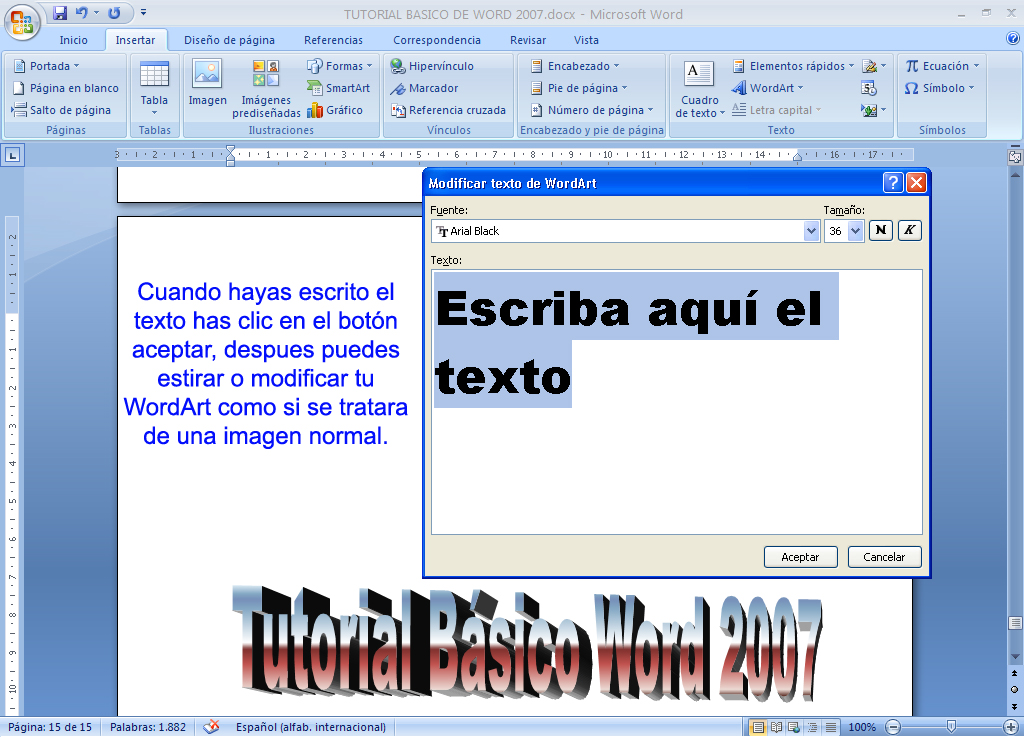Image resolution: width=1024 pixels, height=737 pixels.
Task: Undo last action in quick access toolbar
Action: (x=82, y=12)
